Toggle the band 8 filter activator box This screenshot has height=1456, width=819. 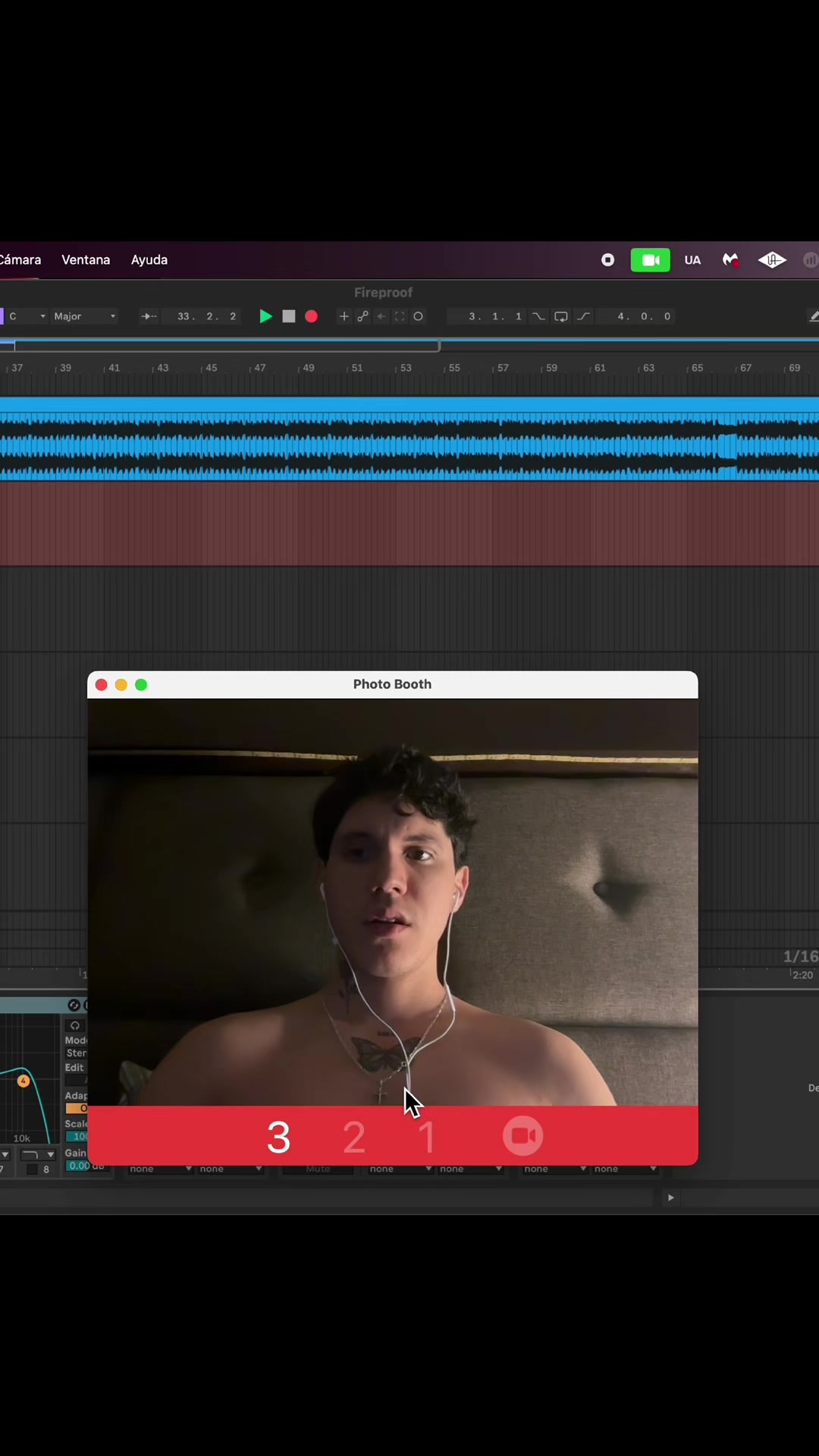(x=32, y=1169)
